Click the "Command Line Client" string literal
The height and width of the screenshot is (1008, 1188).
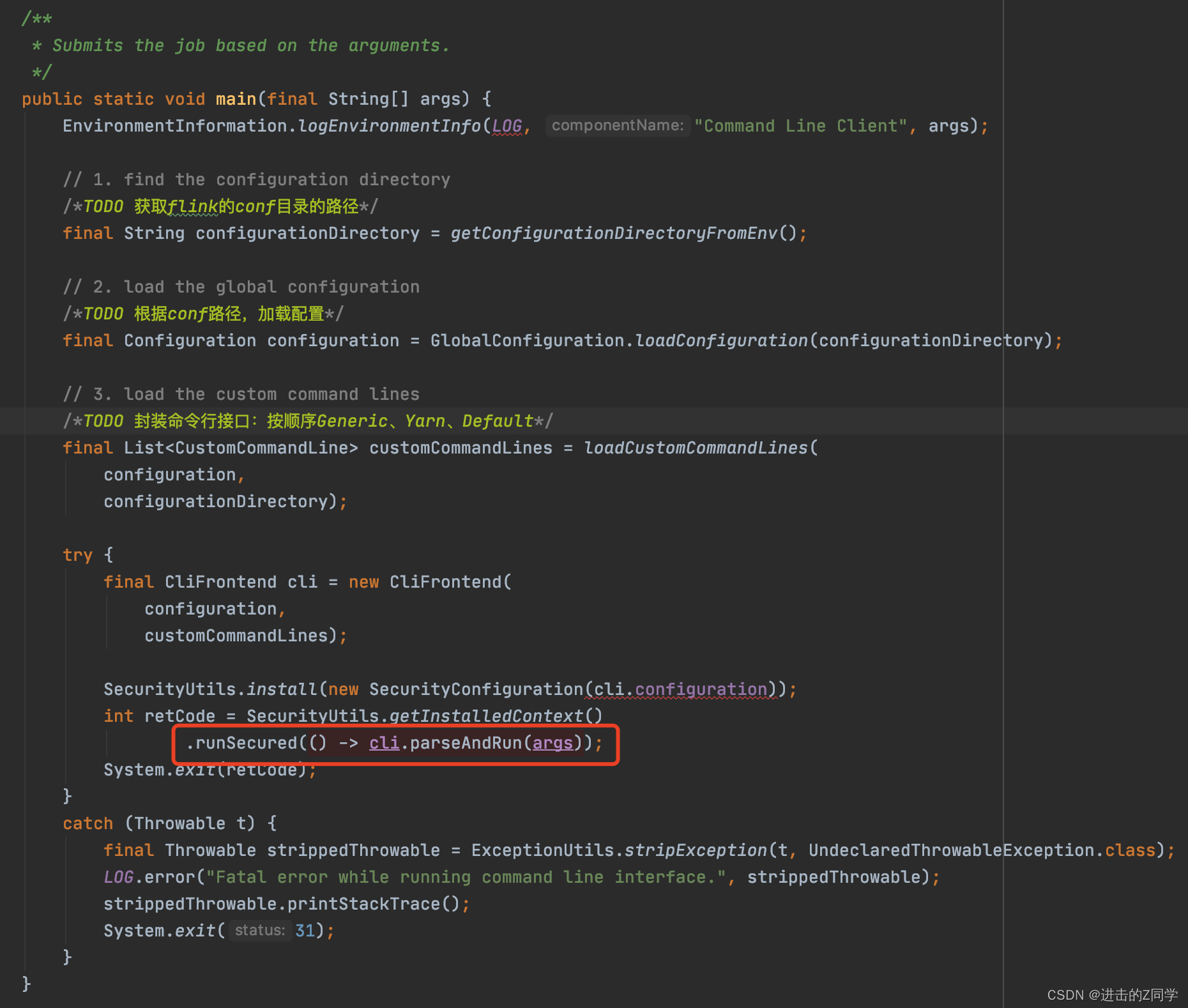801,126
